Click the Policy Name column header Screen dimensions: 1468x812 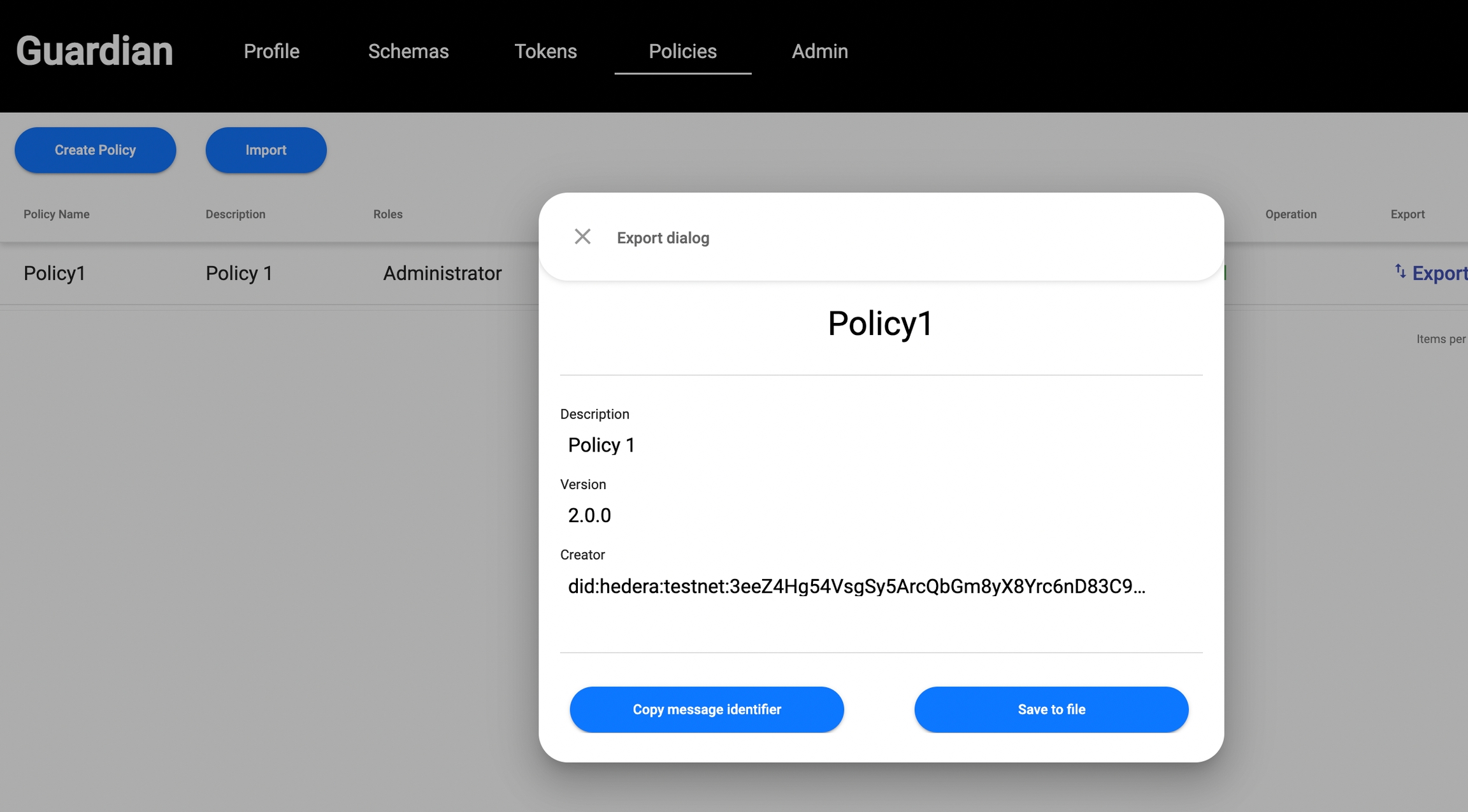coord(56,215)
